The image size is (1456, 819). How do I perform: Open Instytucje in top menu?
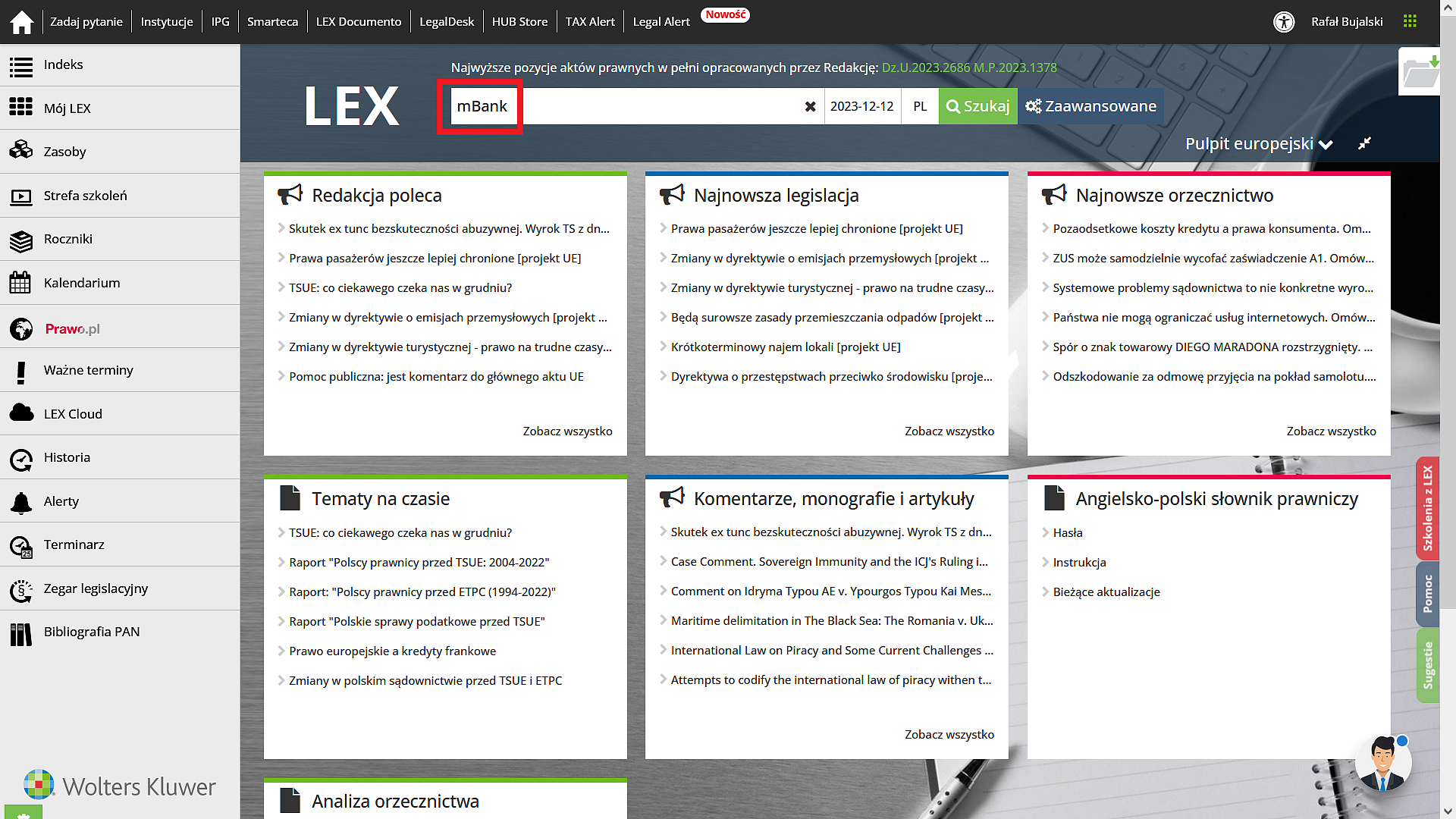click(167, 22)
